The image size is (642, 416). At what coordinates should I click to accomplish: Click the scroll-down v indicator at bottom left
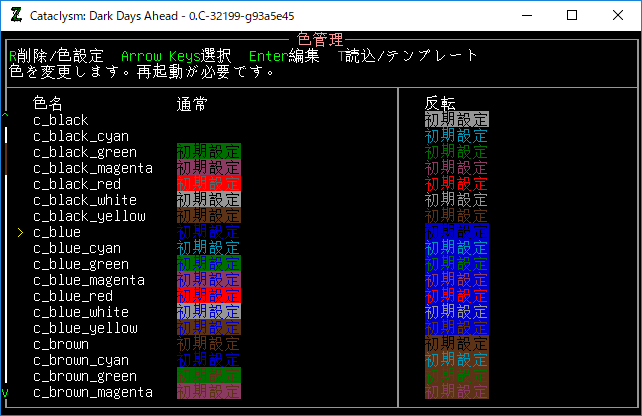[5, 392]
